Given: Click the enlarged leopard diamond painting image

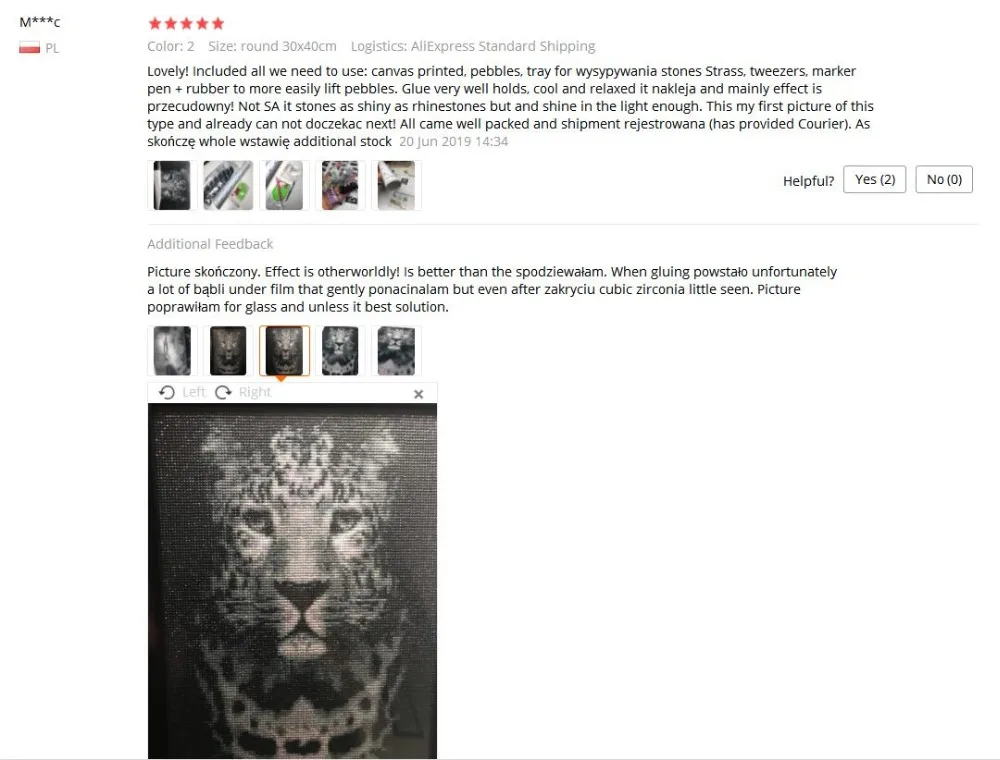Looking at the screenshot, I should click(293, 581).
